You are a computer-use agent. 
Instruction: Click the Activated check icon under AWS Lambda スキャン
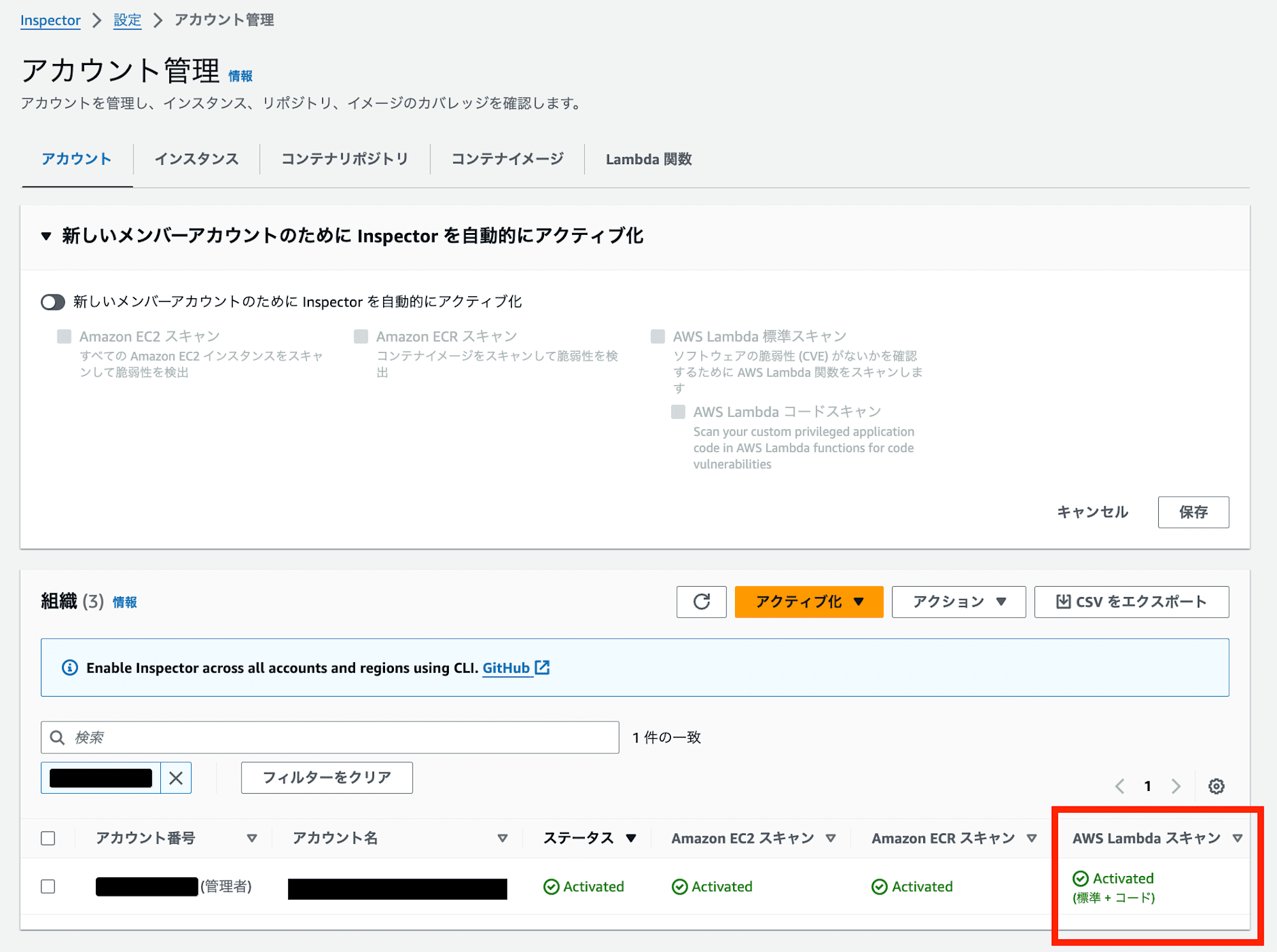click(1080, 879)
